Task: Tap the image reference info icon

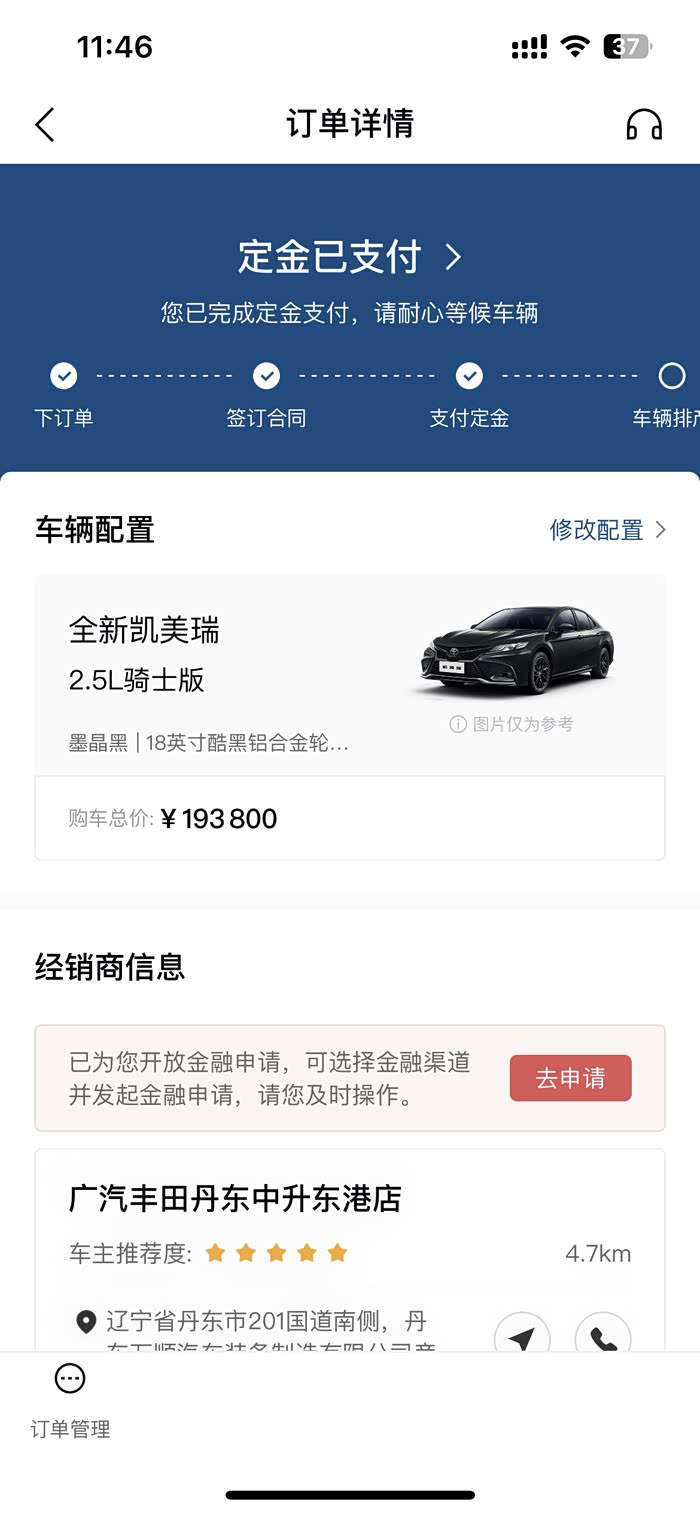Action: [x=458, y=724]
